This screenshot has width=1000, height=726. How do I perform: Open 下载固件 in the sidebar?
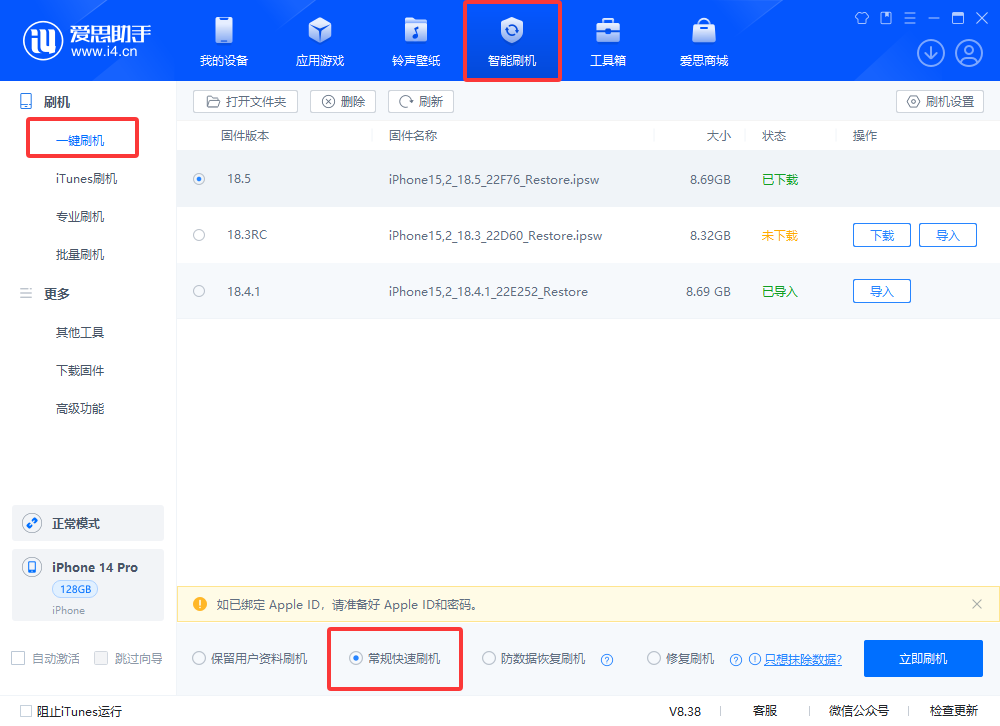pyautogui.click(x=80, y=371)
